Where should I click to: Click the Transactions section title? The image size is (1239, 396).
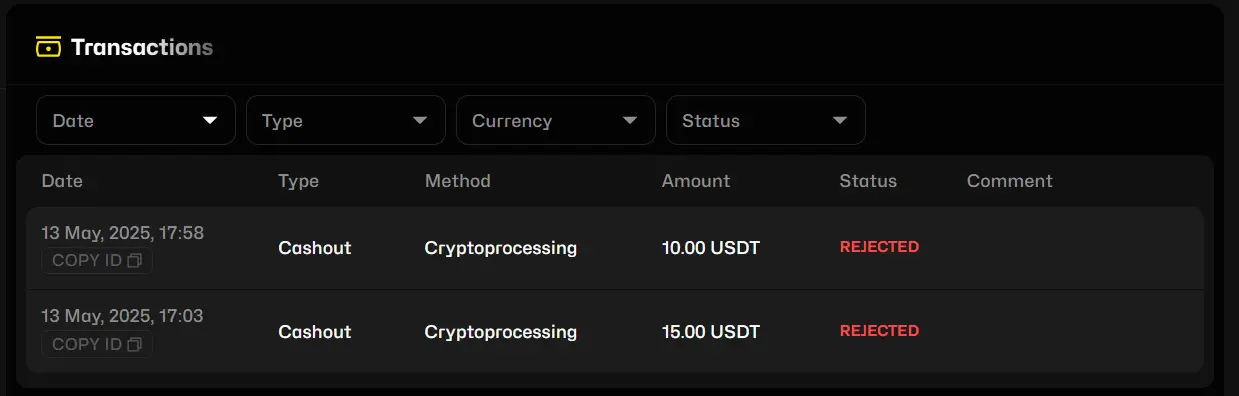(142, 47)
